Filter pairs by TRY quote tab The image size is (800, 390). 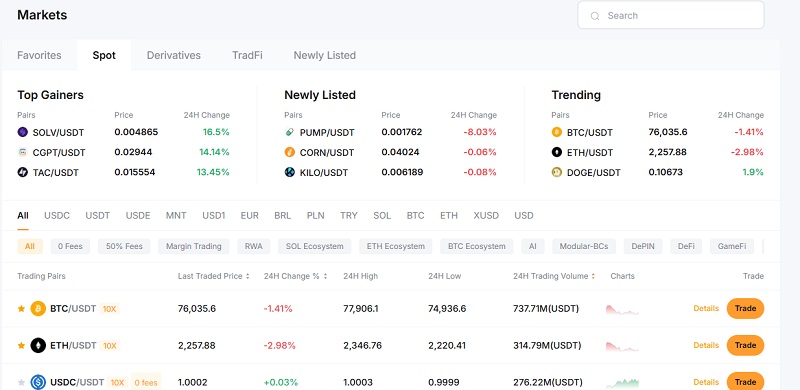[x=349, y=215]
